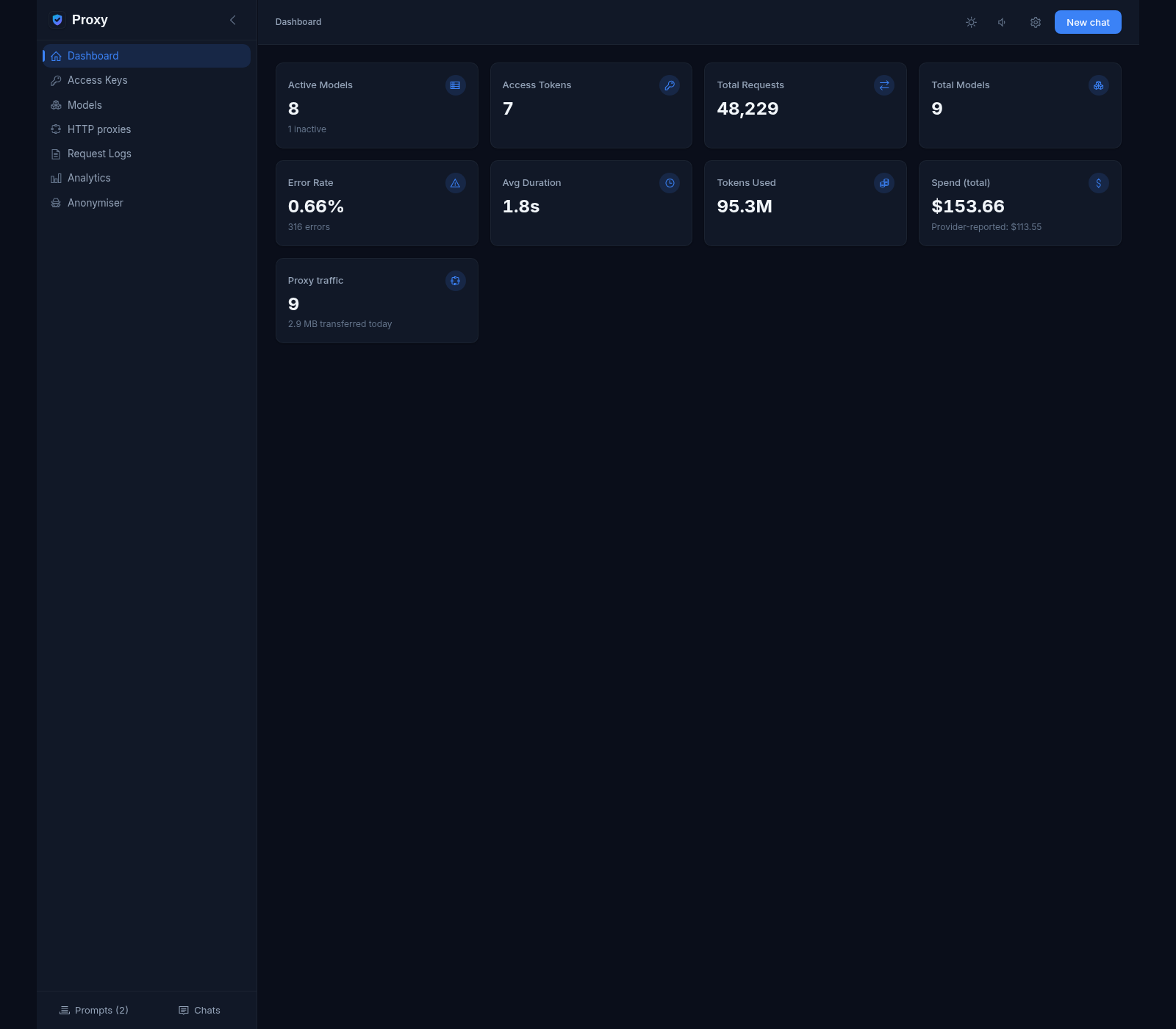The image size is (1176, 1029).
Task: Click 'Provider-reported: $113.55' text
Action: tap(986, 227)
